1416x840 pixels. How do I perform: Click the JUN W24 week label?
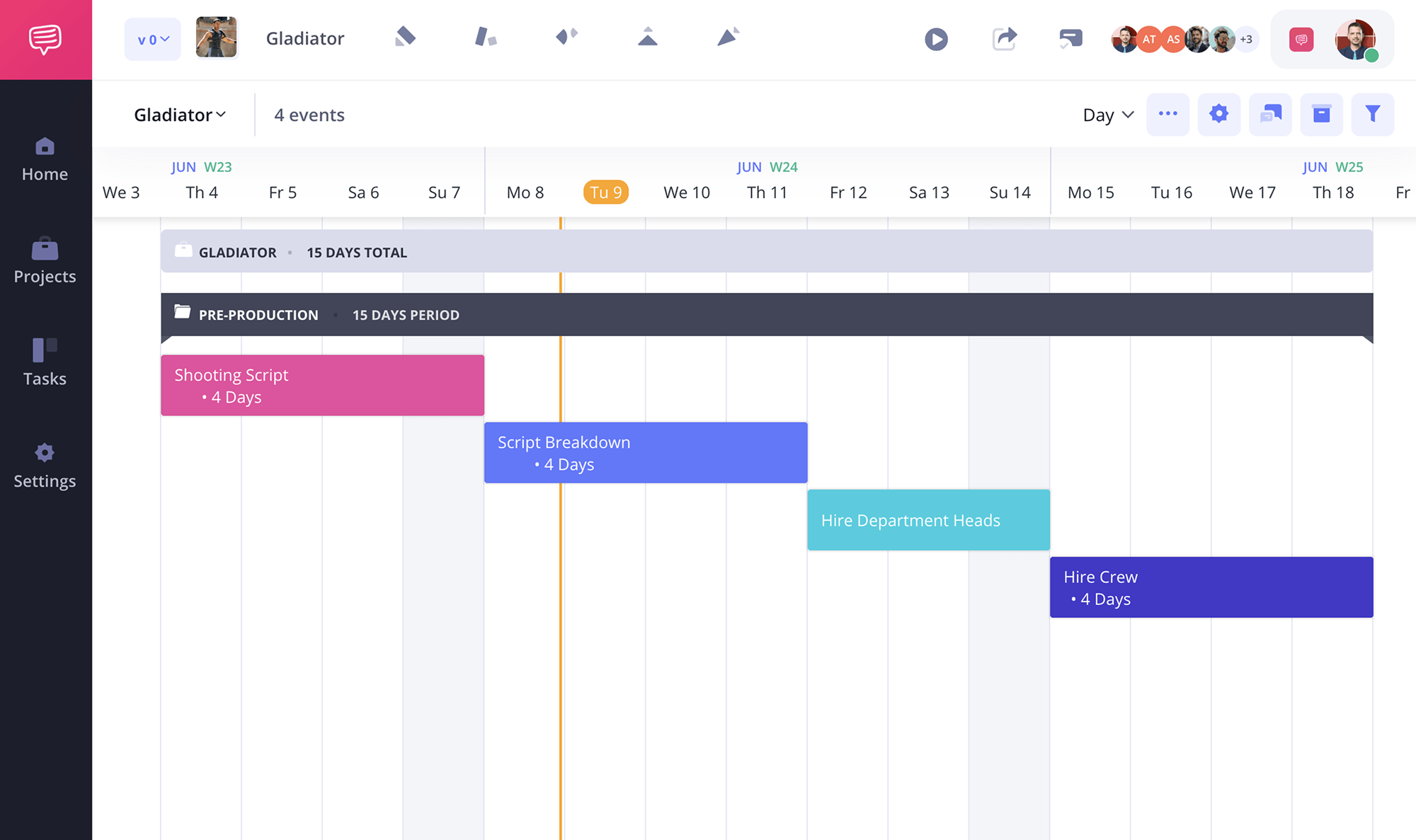click(767, 167)
